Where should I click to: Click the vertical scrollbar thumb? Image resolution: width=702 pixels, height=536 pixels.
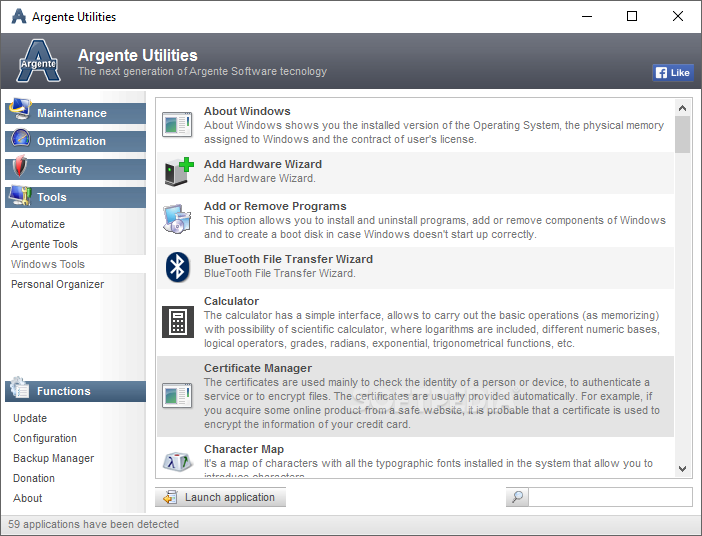[x=682, y=135]
